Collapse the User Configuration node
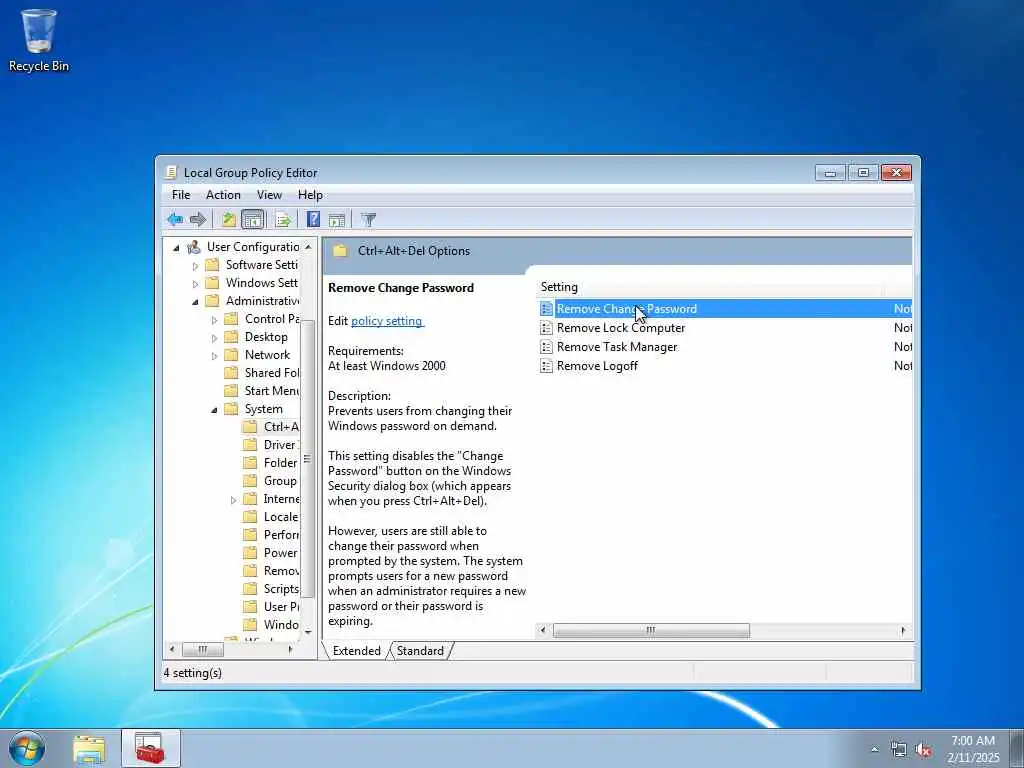Image resolution: width=1024 pixels, height=768 pixels. click(x=176, y=248)
